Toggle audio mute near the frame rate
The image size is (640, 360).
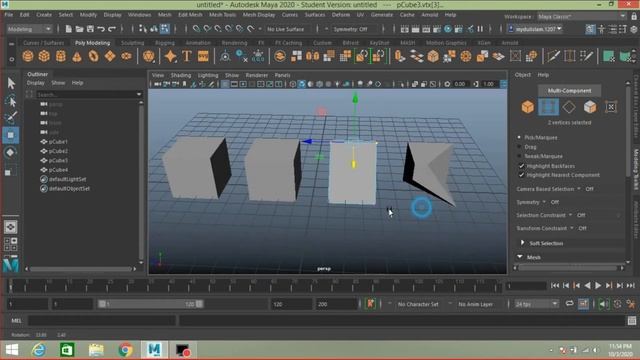point(603,304)
